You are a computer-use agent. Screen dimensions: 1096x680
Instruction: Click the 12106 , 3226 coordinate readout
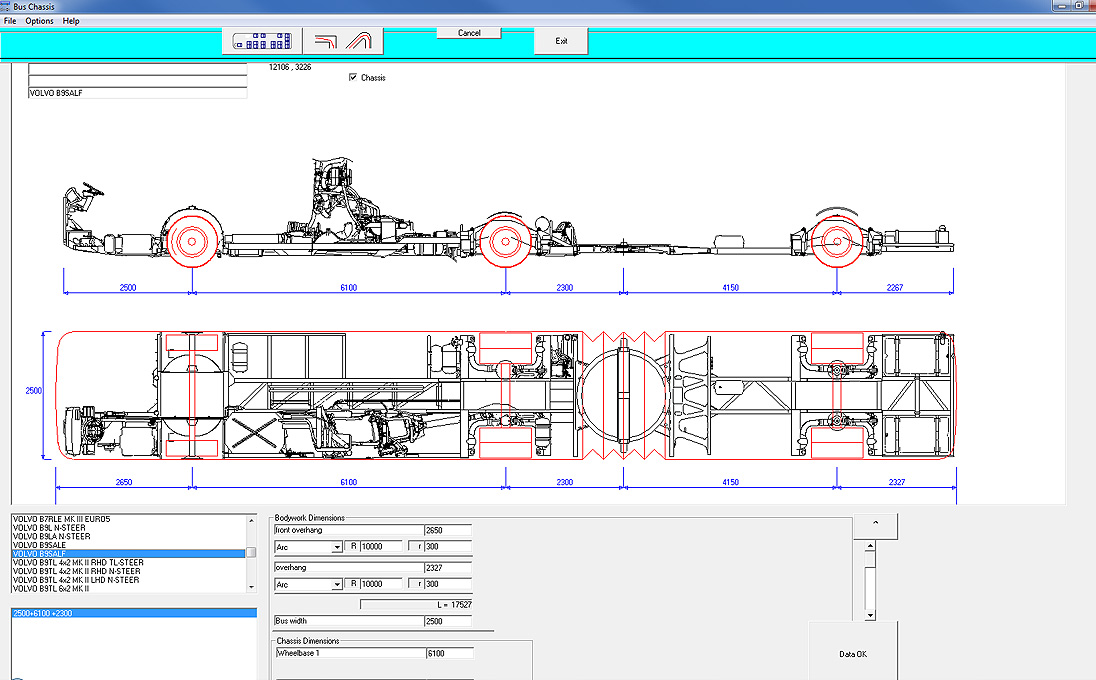(290, 67)
